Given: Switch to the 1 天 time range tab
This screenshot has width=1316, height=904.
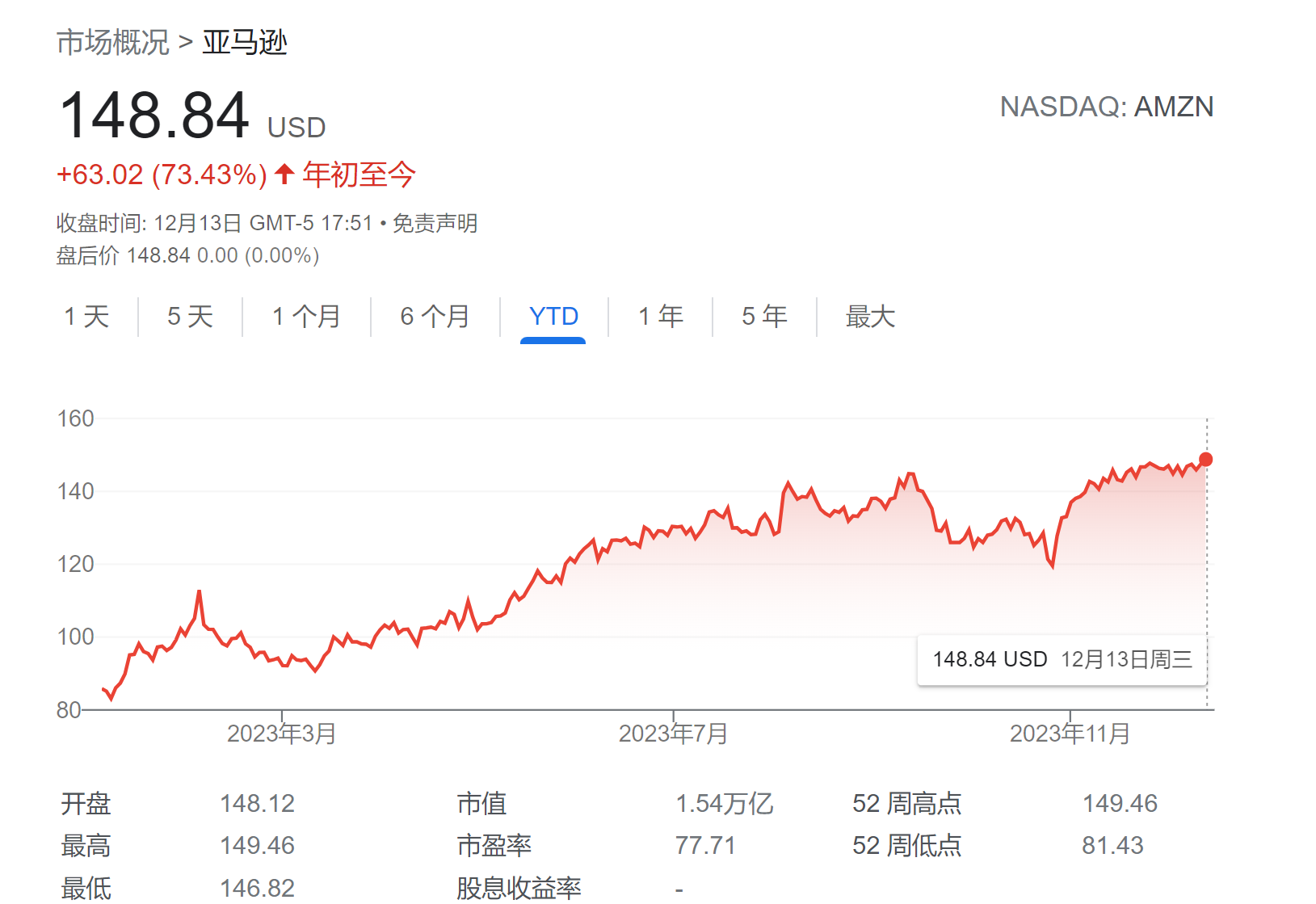Looking at the screenshot, I should pyautogui.click(x=86, y=316).
